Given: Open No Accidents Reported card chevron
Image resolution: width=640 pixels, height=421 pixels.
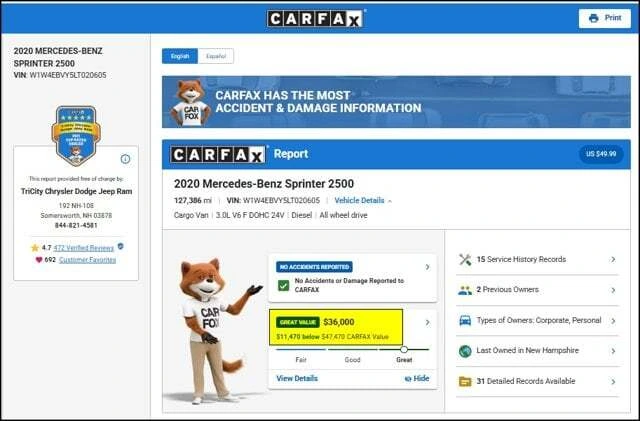Looking at the screenshot, I should 427,267.
